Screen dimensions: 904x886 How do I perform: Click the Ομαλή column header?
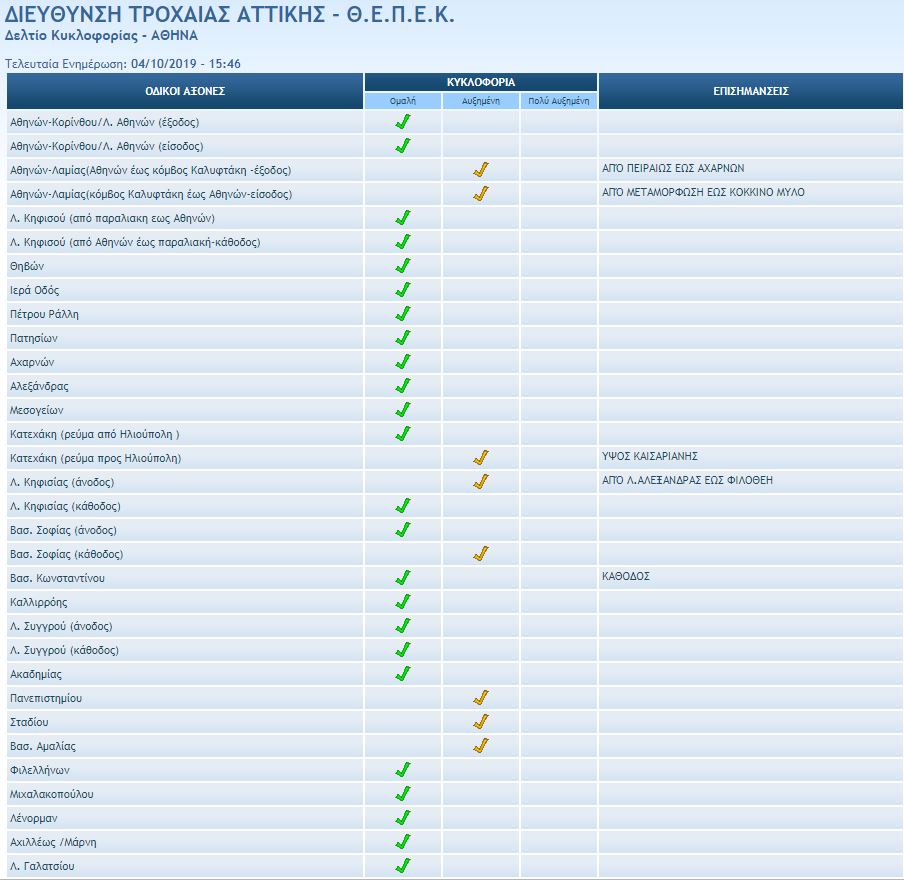click(403, 101)
